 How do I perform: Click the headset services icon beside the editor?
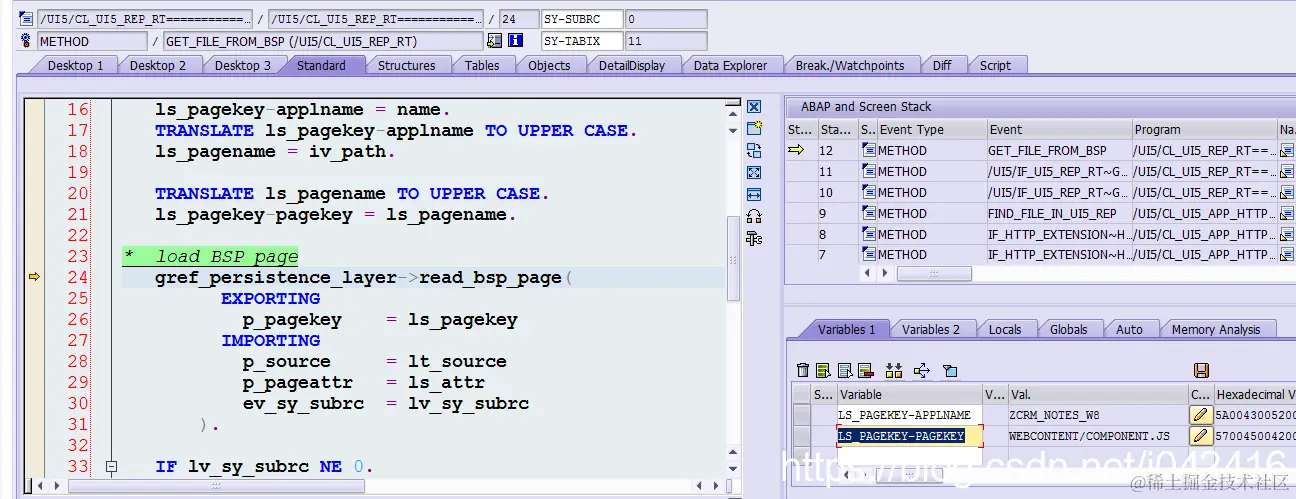point(754,217)
